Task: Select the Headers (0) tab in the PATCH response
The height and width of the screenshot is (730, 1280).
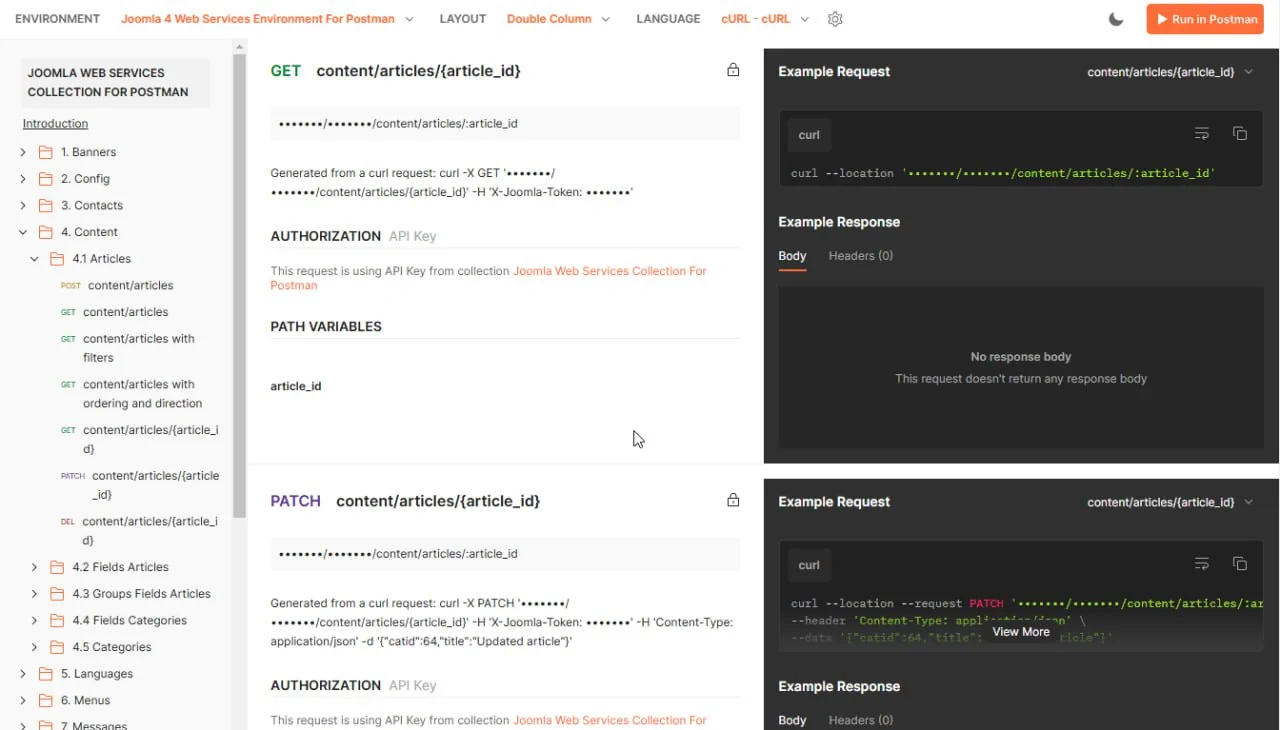Action: tap(861, 720)
